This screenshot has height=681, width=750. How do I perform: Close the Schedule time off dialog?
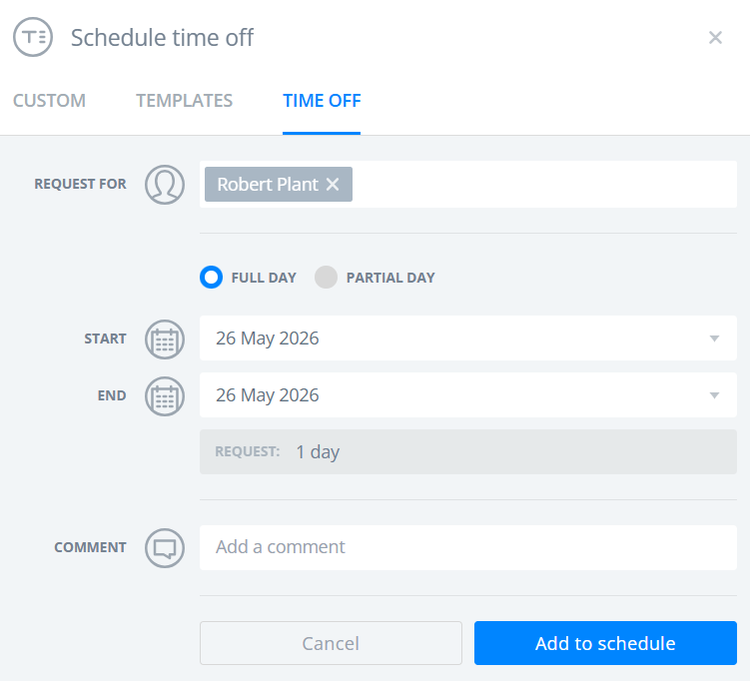(715, 37)
